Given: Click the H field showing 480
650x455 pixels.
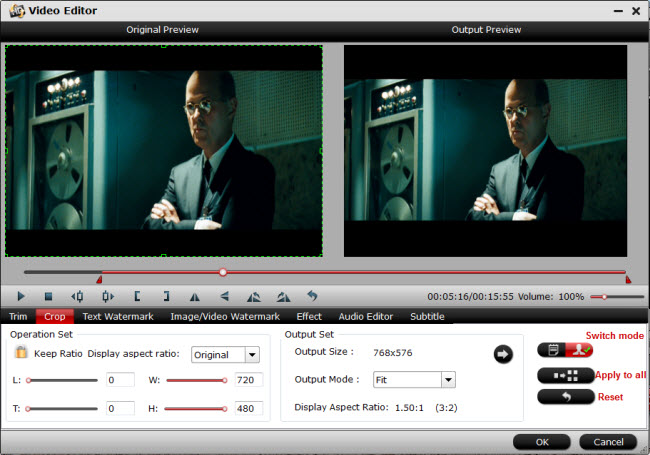Looking at the screenshot, I should click(x=249, y=409).
